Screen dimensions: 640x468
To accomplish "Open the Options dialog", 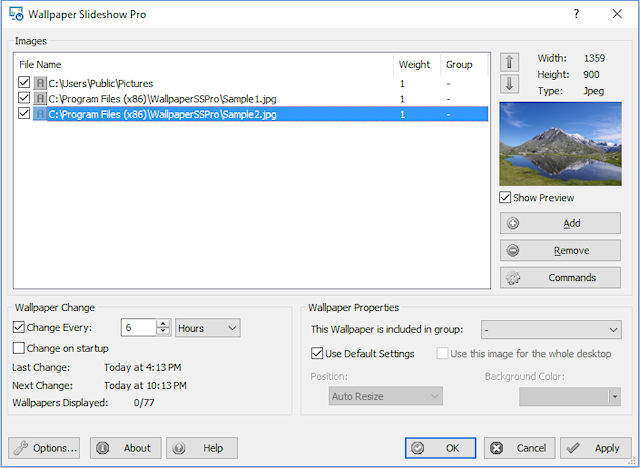I will pyautogui.click(x=44, y=448).
